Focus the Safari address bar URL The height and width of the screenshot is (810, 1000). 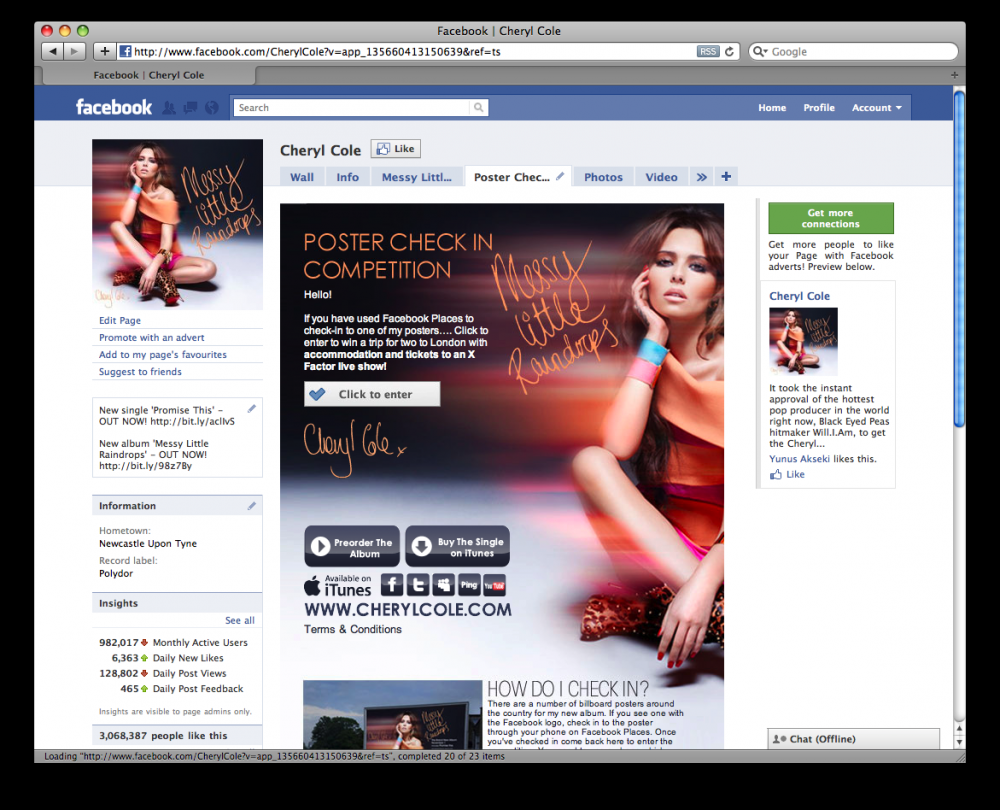pyautogui.click(x=408, y=52)
